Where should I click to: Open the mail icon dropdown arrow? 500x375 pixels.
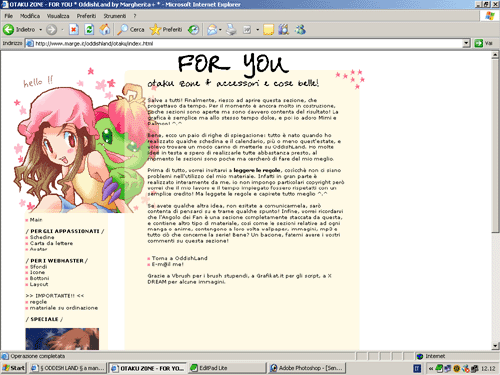click(220, 30)
